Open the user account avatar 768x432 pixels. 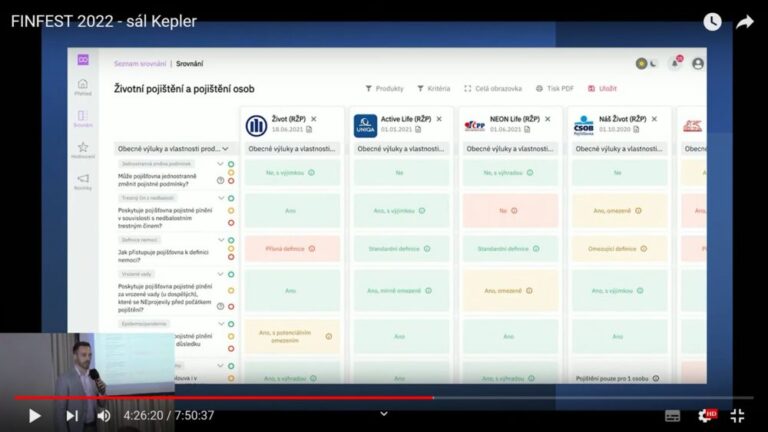click(x=698, y=63)
